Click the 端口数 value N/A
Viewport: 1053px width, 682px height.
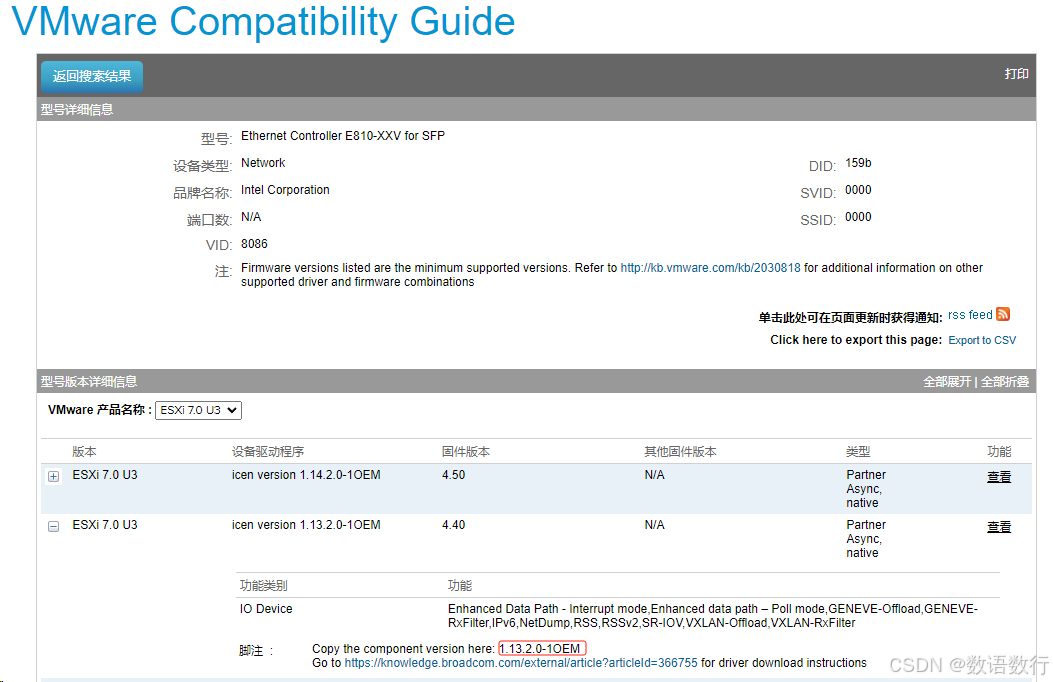pos(251,217)
